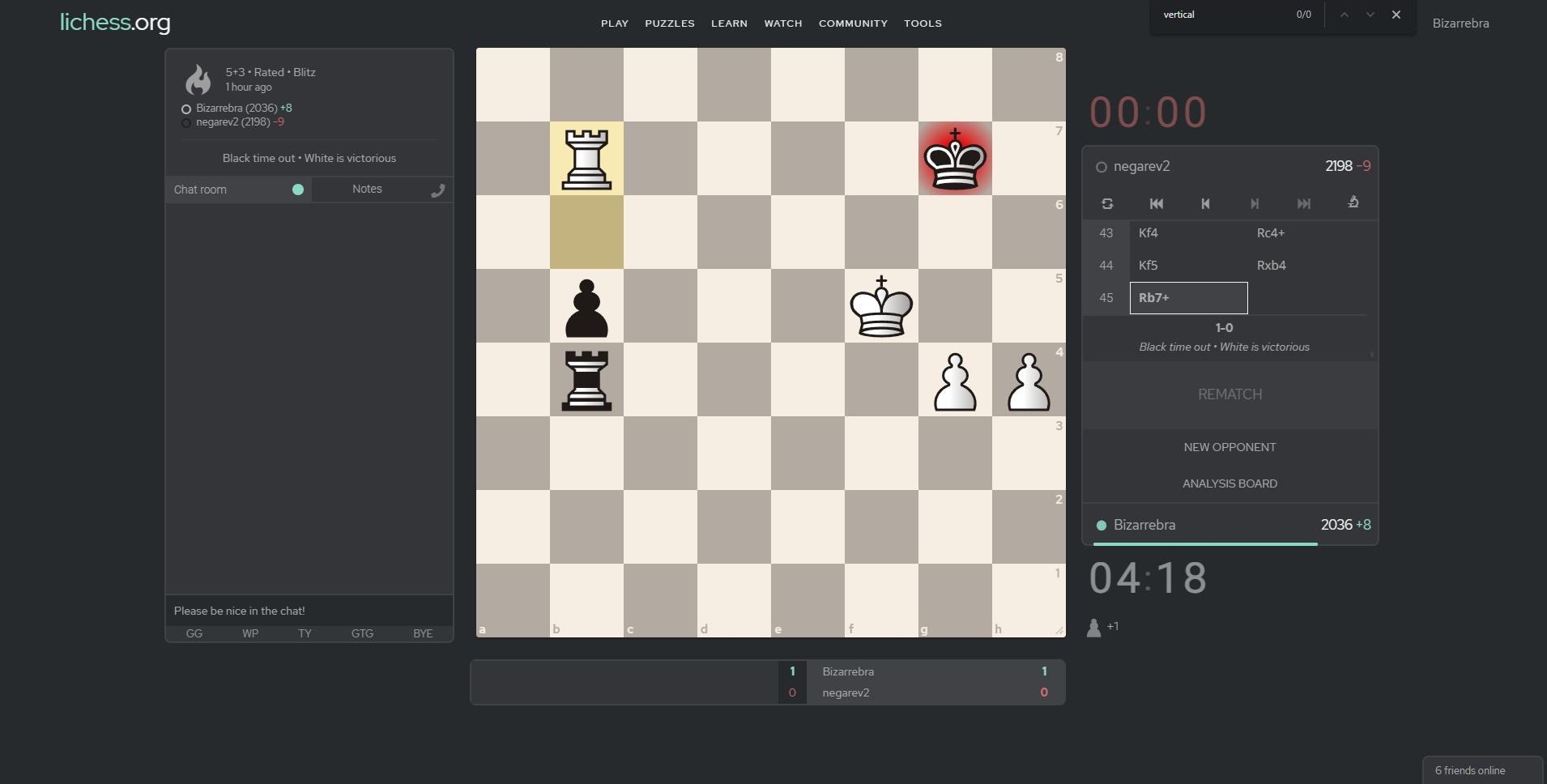
Task: Flip the board orientation
Action: (x=1108, y=204)
